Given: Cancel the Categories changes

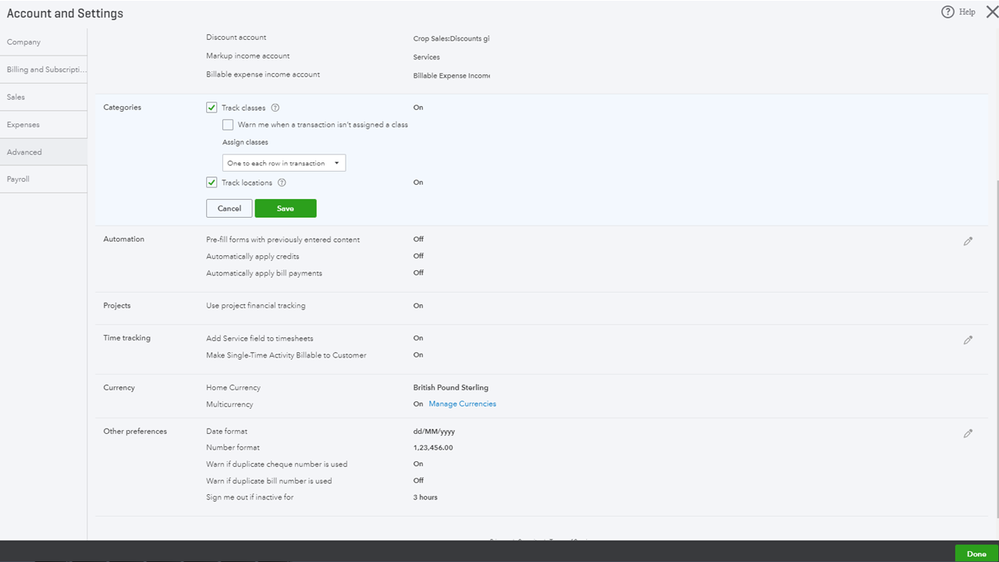Looking at the screenshot, I should tap(229, 208).
